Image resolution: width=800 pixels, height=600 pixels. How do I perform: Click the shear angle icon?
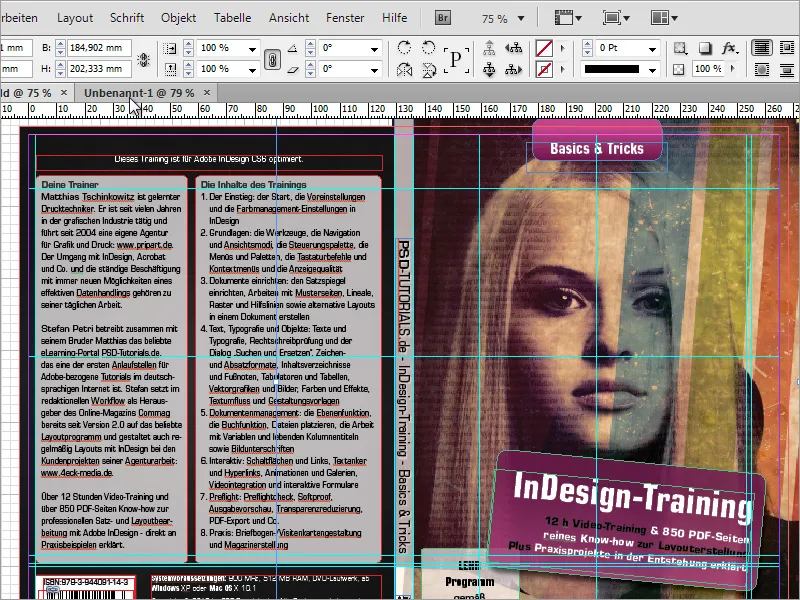coord(293,69)
